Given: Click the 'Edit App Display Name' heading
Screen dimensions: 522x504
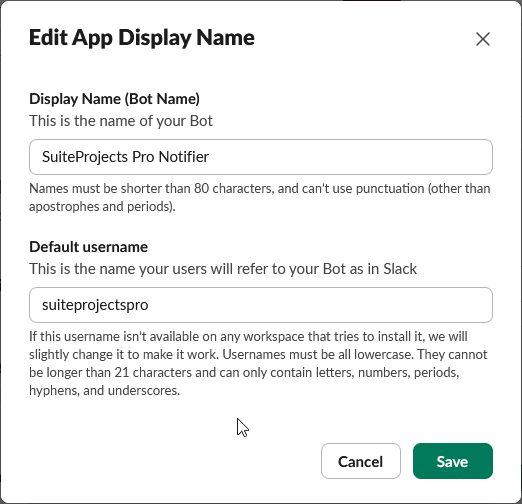Looking at the screenshot, I should point(142,37).
